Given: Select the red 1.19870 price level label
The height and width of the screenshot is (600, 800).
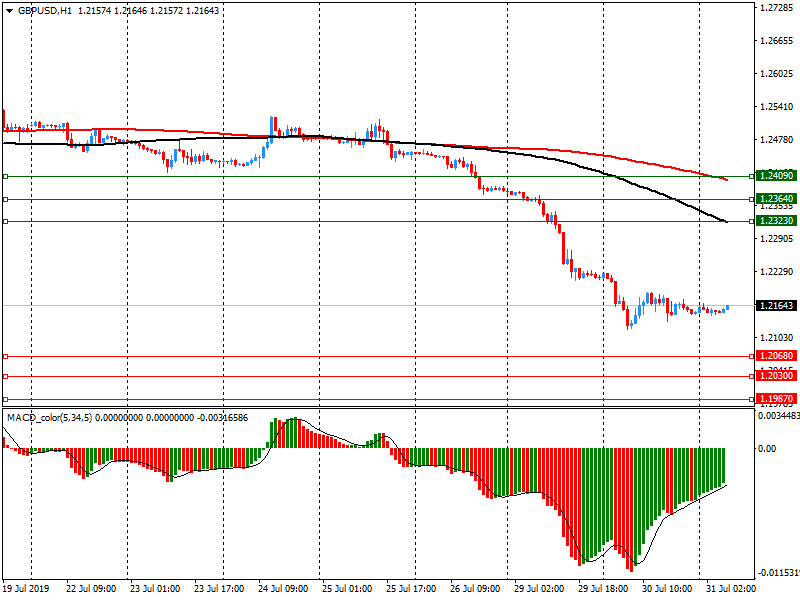Looking at the screenshot, I should click(x=777, y=399).
